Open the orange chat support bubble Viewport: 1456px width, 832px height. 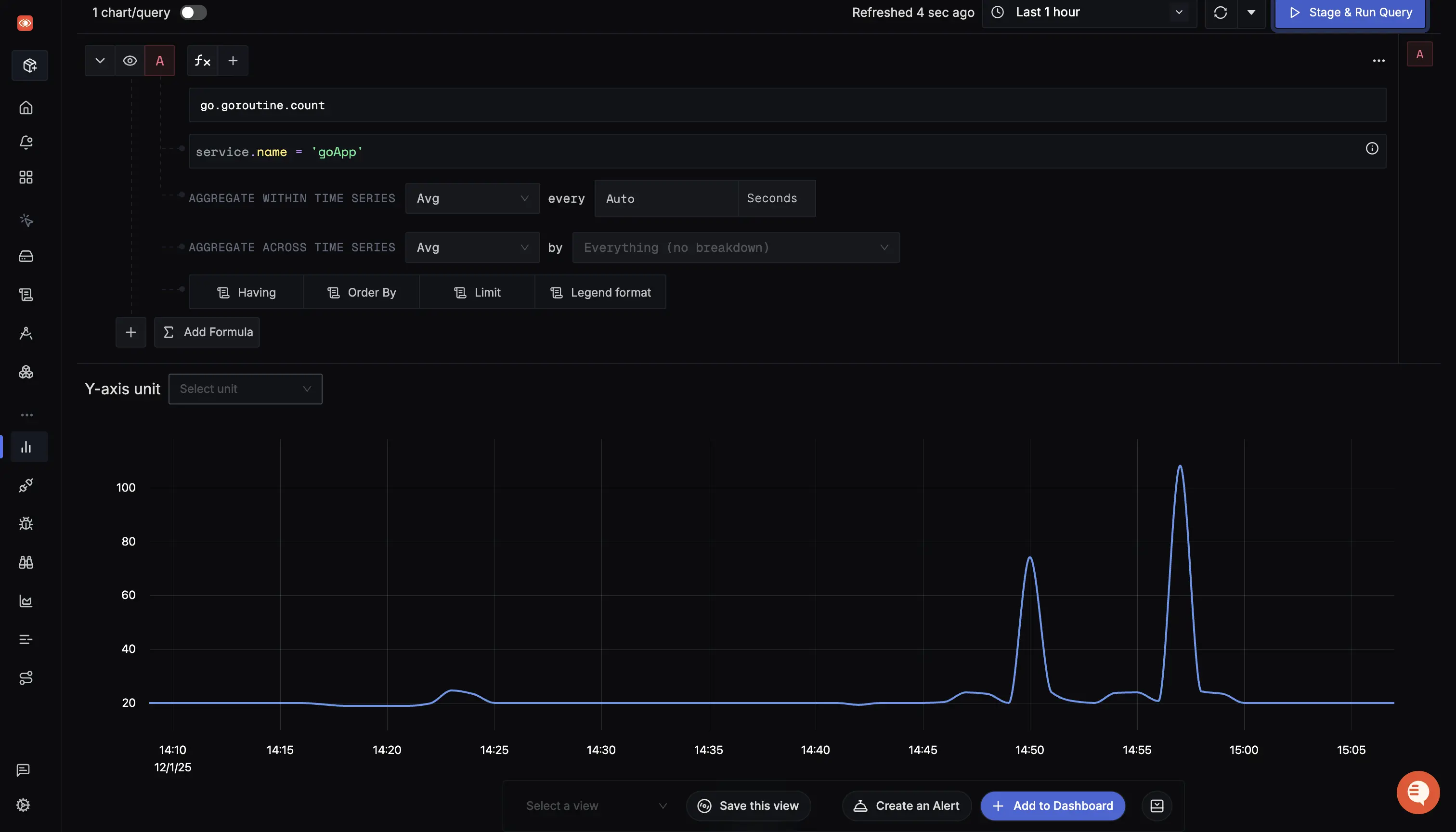1417,792
